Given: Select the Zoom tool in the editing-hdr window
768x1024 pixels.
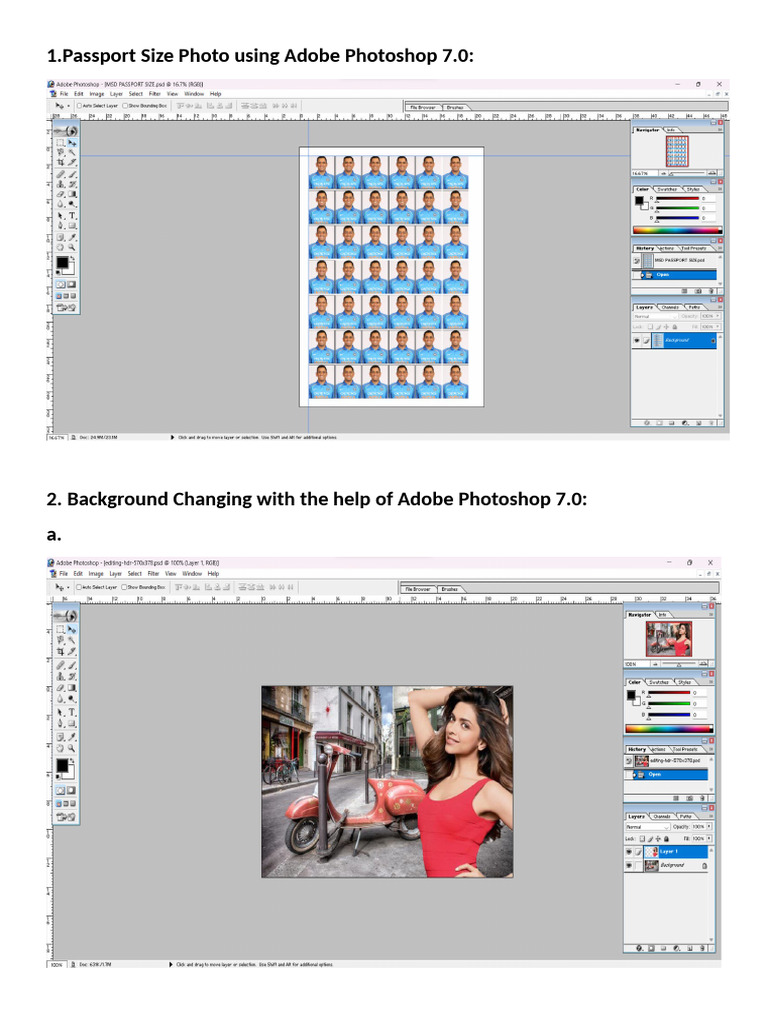Looking at the screenshot, I should [x=72, y=748].
